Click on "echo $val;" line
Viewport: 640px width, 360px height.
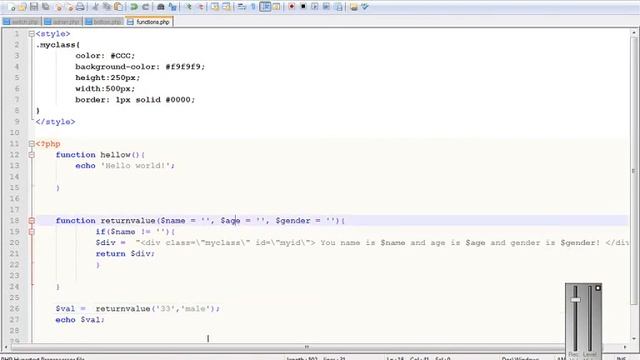coord(80,320)
